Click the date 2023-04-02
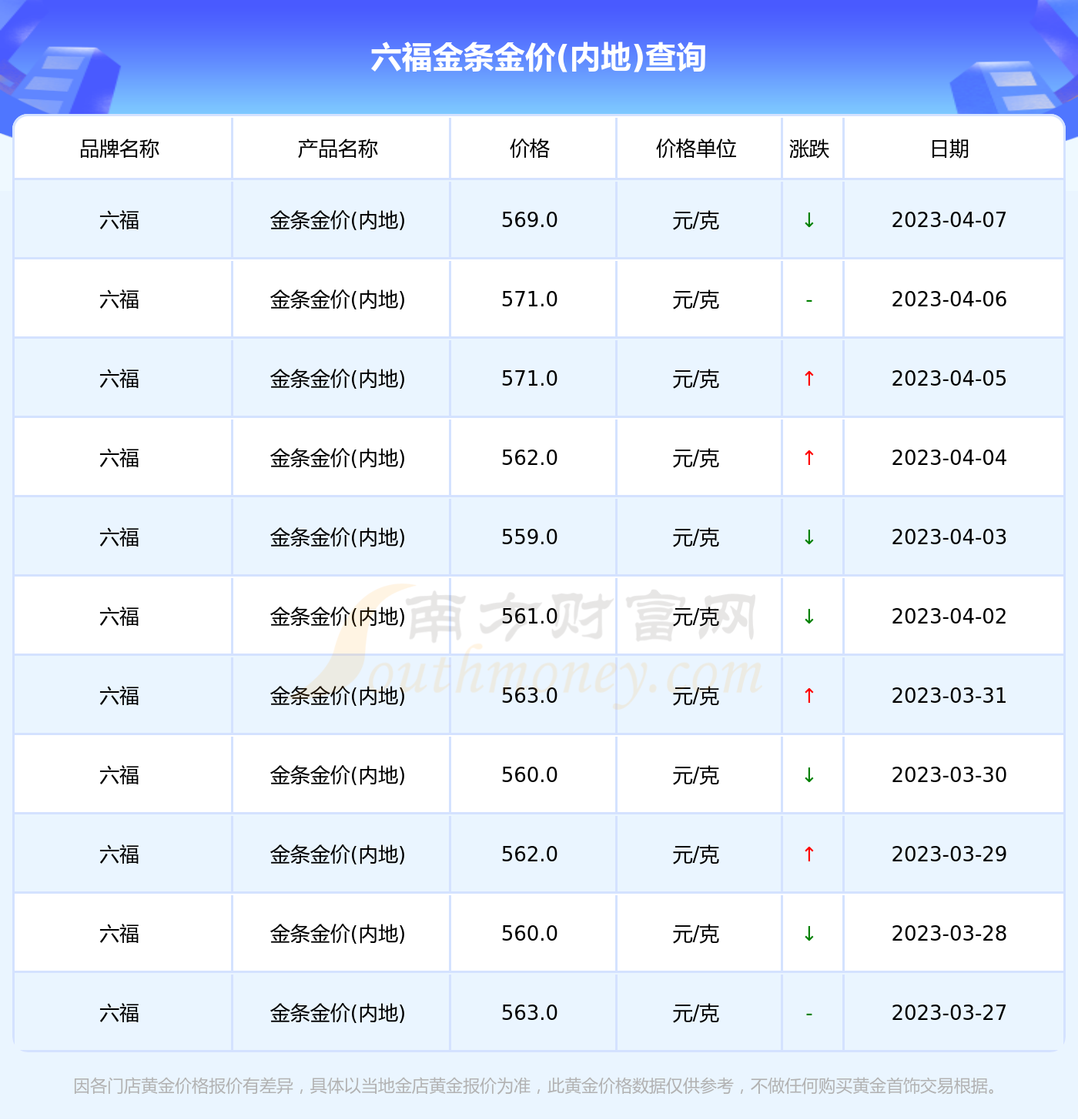 click(x=949, y=617)
